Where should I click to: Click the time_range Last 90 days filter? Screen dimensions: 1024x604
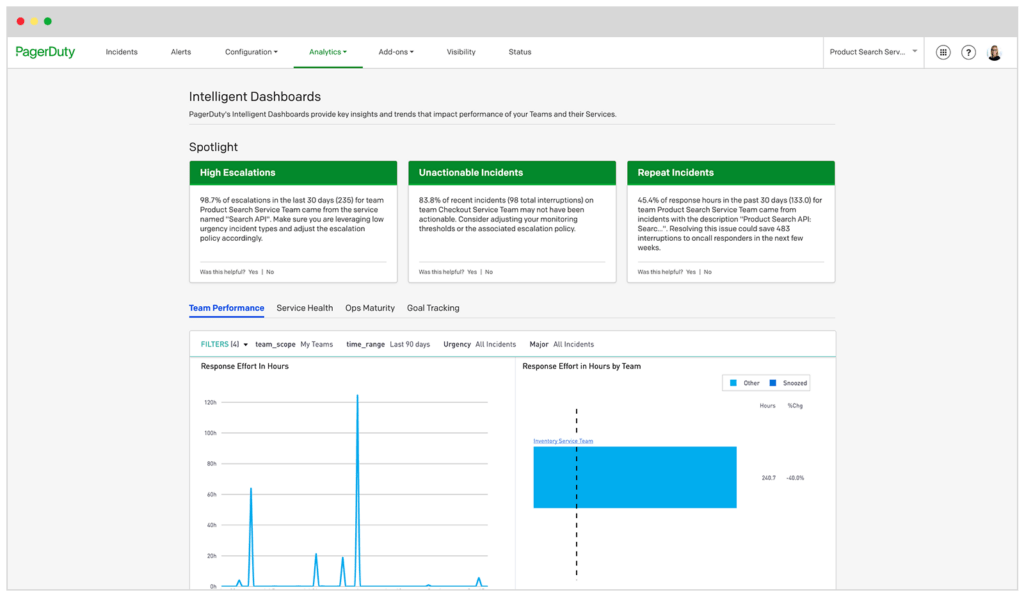click(x=388, y=345)
